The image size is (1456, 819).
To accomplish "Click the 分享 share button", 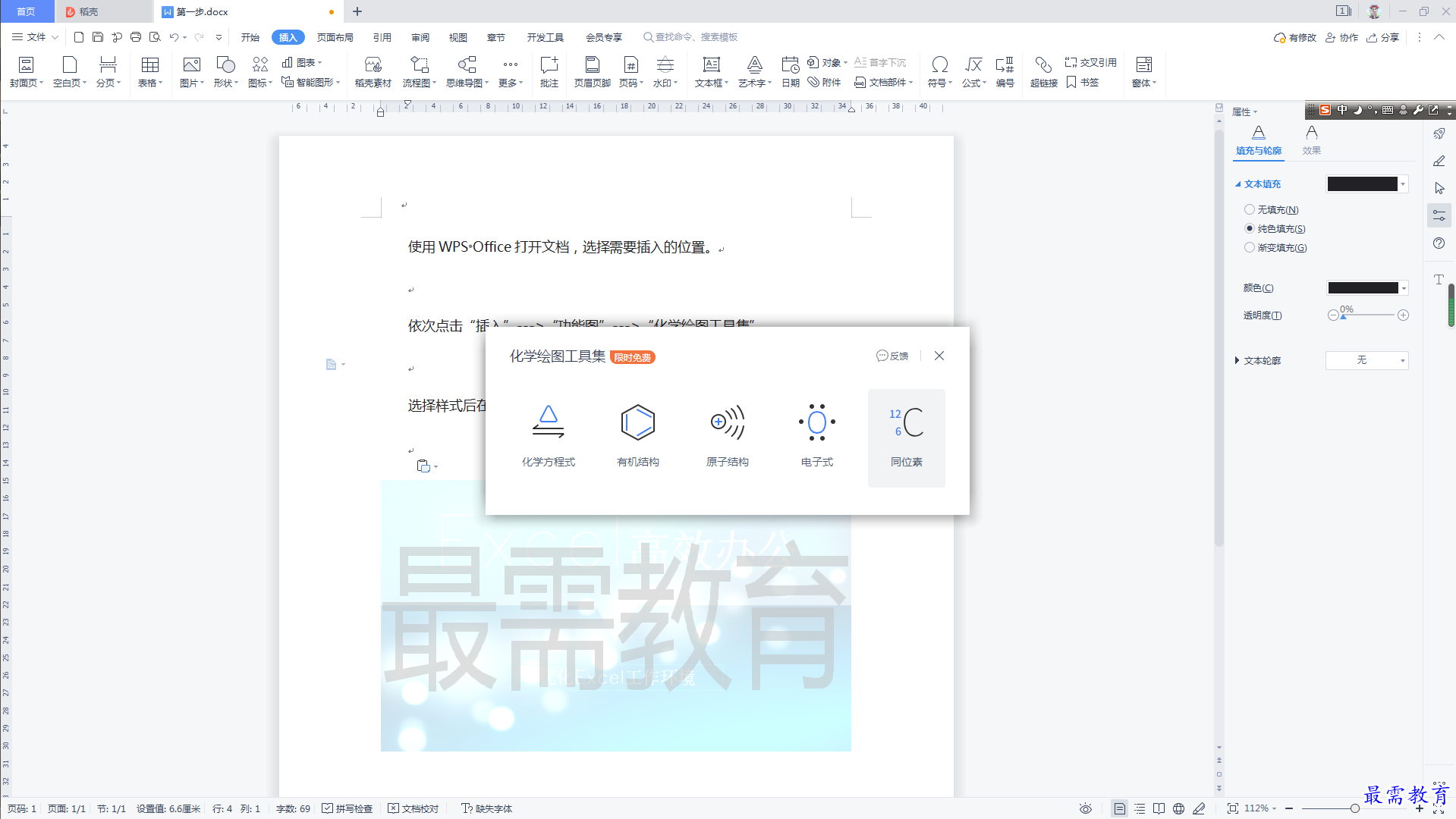I will coord(1382,37).
